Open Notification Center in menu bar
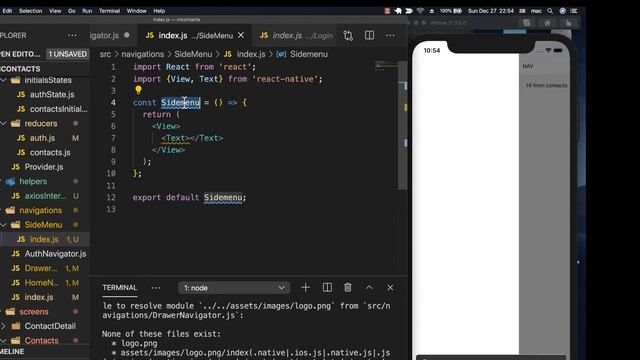 574,11
